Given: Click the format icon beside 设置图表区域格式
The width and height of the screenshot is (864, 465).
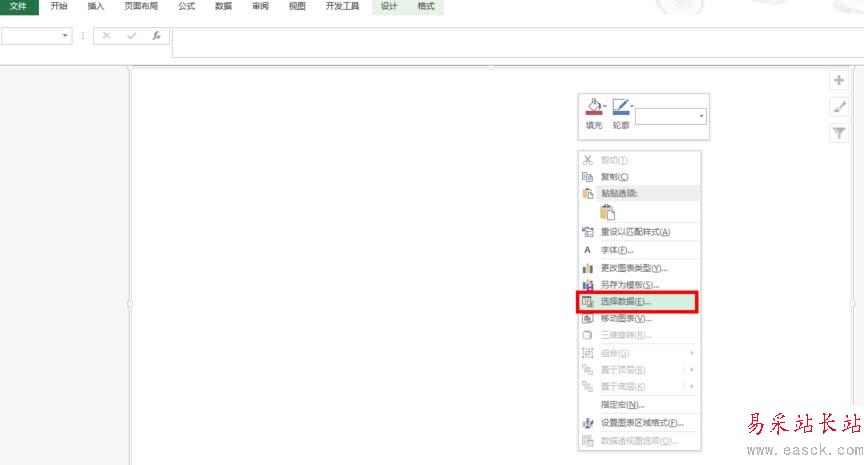Looking at the screenshot, I should pyautogui.click(x=587, y=423).
